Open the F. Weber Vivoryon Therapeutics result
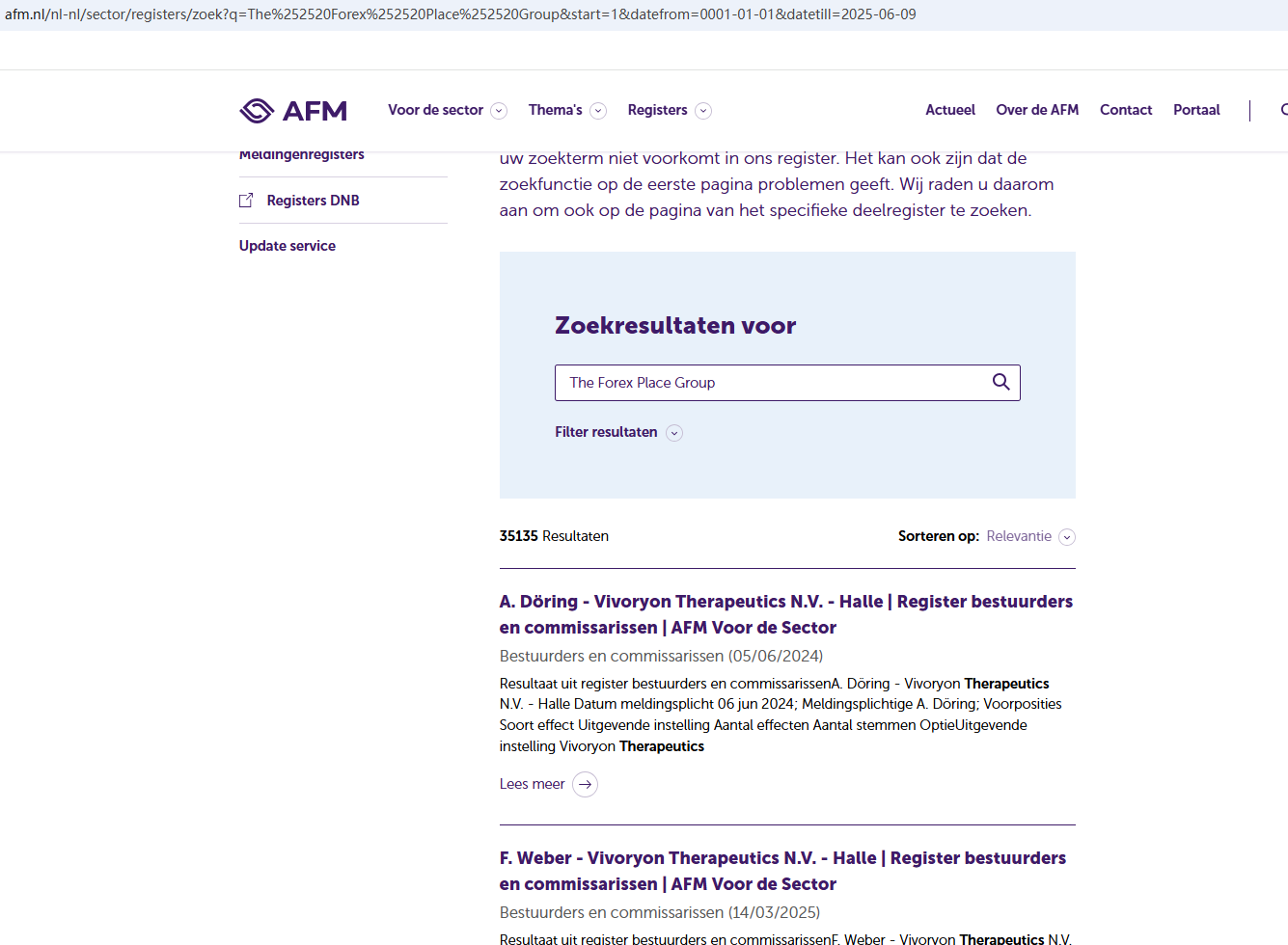 coord(782,871)
